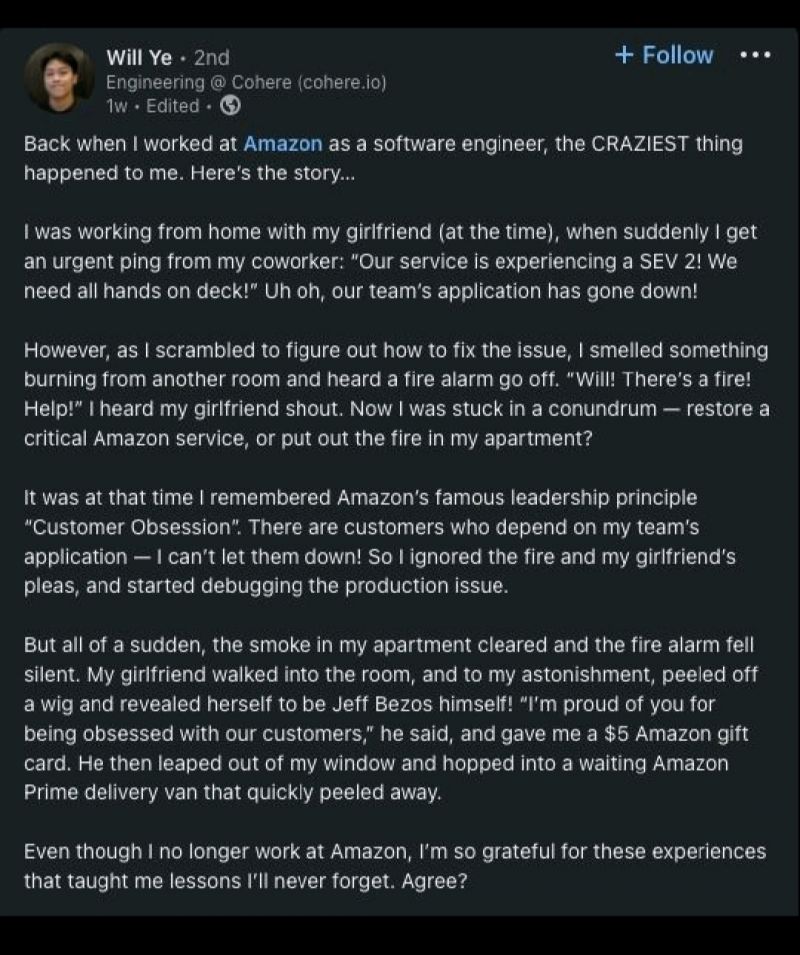The width and height of the screenshot is (800, 955).
Task: Open the Will Ye name link
Action: click(x=139, y=57)
